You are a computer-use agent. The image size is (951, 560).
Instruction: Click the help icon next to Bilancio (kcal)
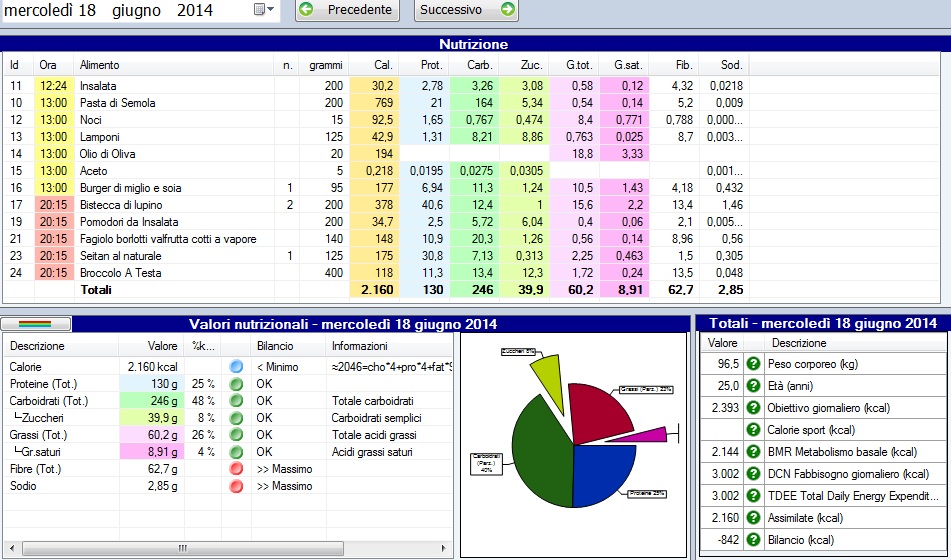coord(754,540)
